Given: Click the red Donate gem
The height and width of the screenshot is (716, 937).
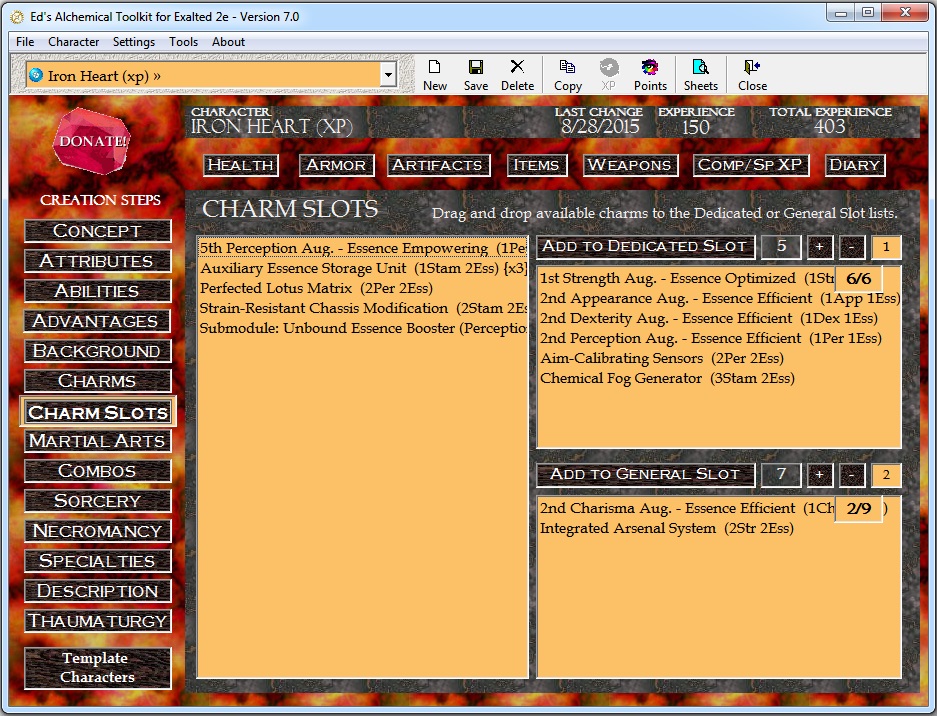Looking at the screenshot, I should click(x=91, y=142).
